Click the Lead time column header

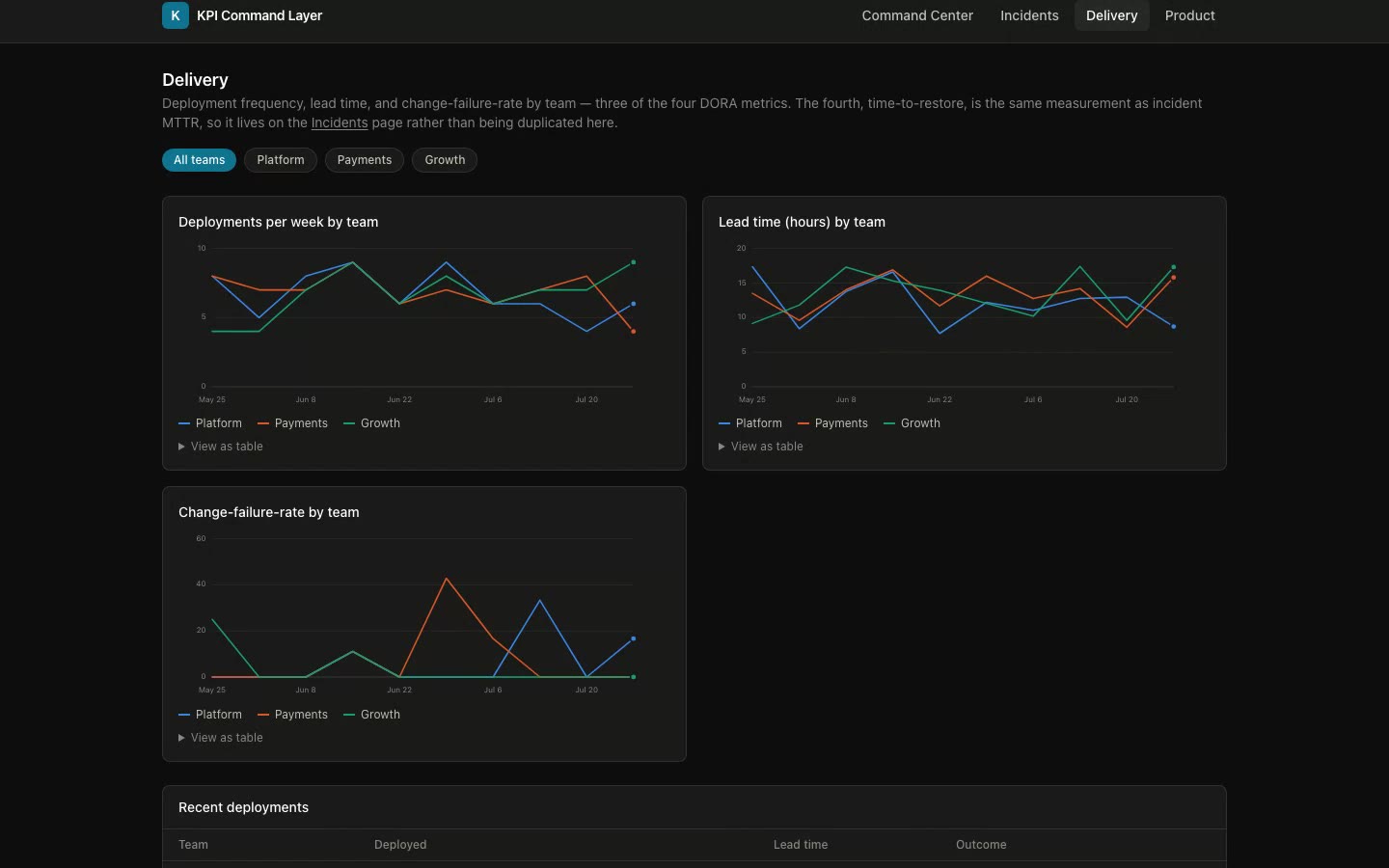point(801,845)
